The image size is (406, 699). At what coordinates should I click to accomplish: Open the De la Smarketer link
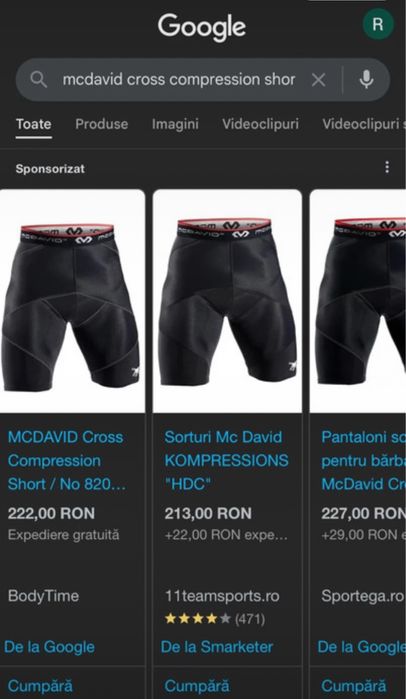217,647
